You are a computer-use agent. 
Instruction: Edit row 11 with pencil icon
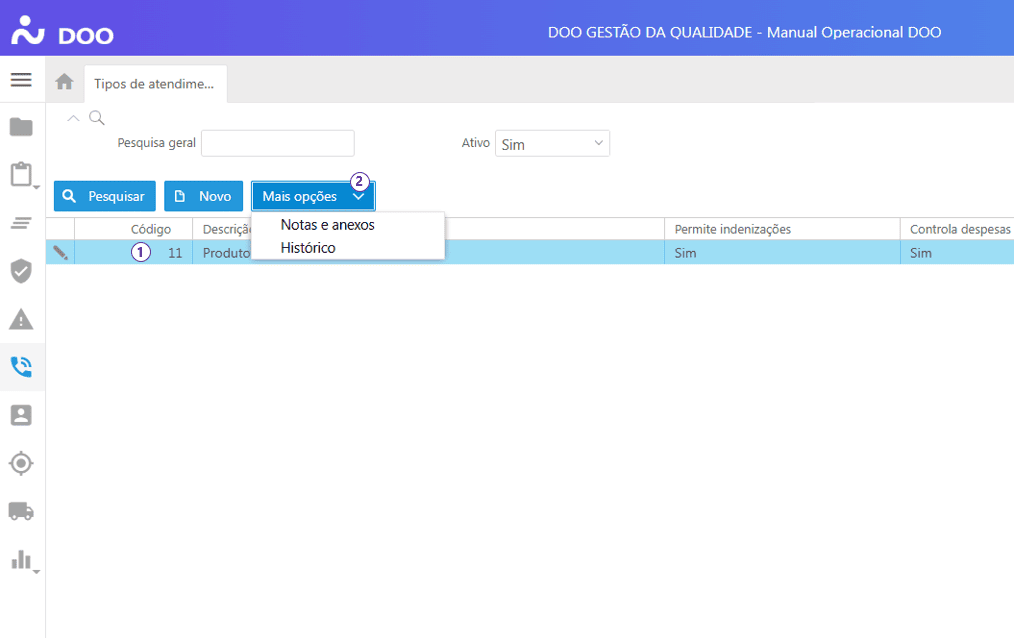point(60,253)
